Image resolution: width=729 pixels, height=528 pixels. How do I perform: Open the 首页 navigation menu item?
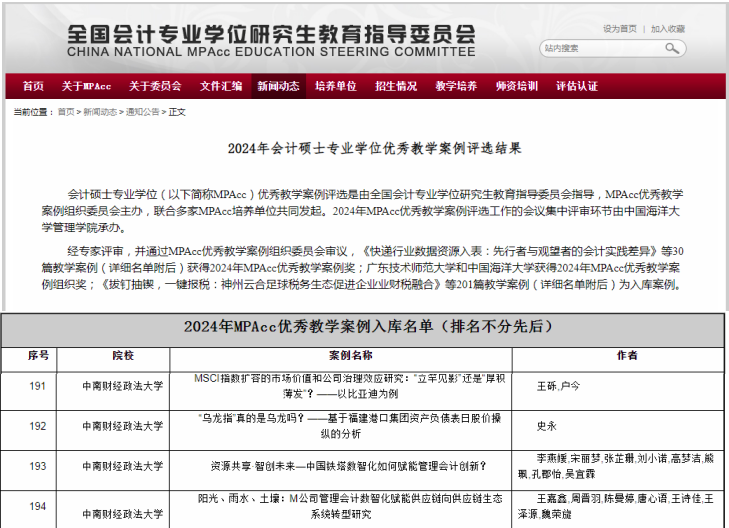[x=33, y=86]
